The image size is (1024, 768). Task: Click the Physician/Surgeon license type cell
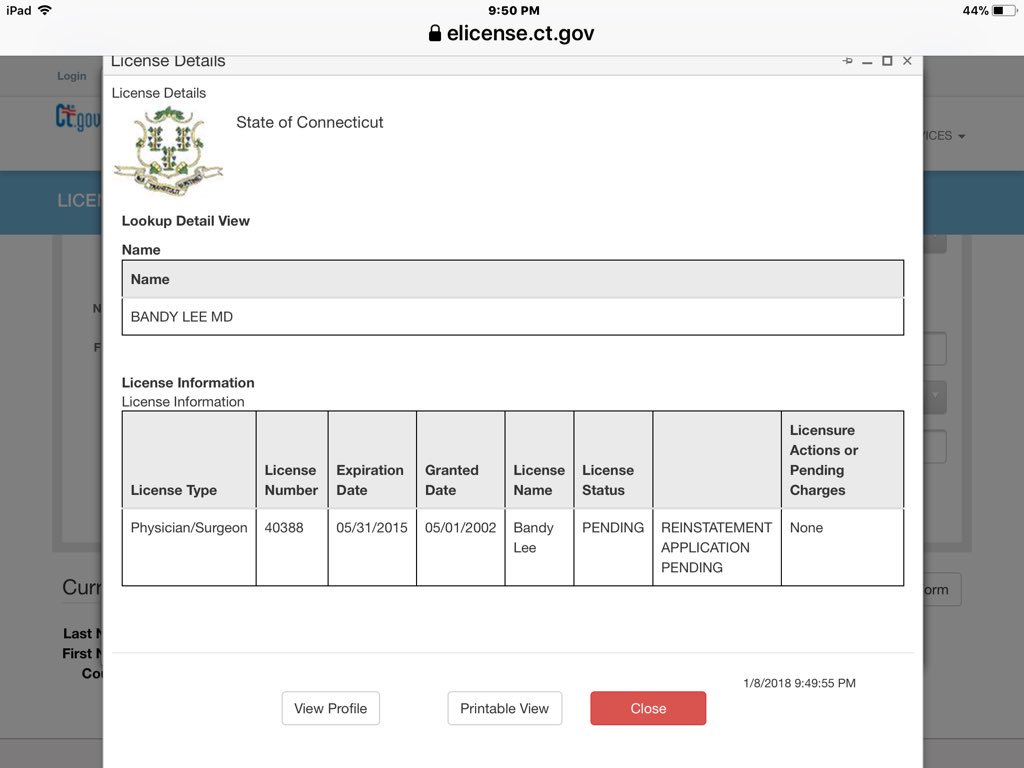coord(189,547)
